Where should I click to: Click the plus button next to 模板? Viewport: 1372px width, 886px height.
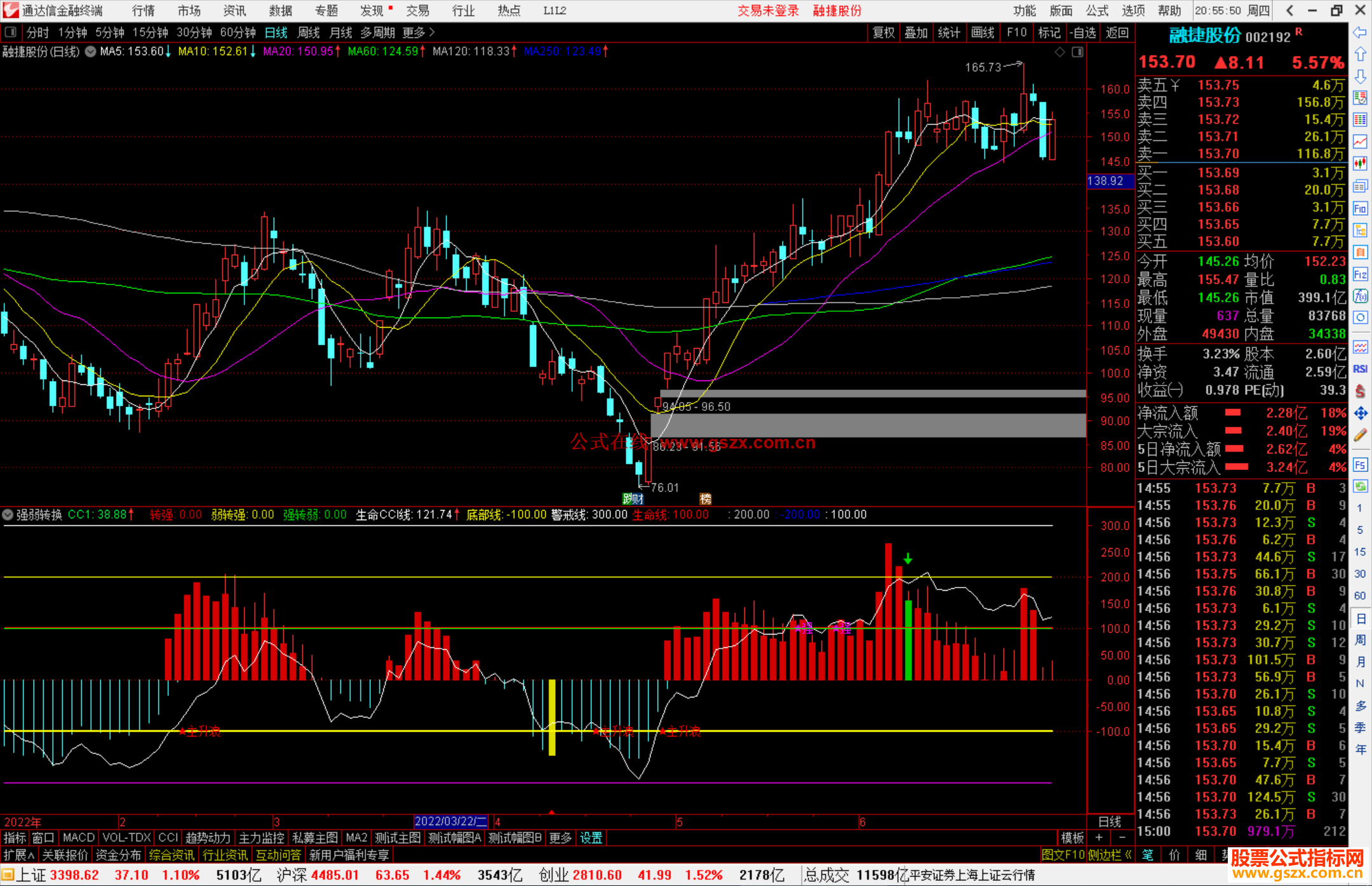1099,838
